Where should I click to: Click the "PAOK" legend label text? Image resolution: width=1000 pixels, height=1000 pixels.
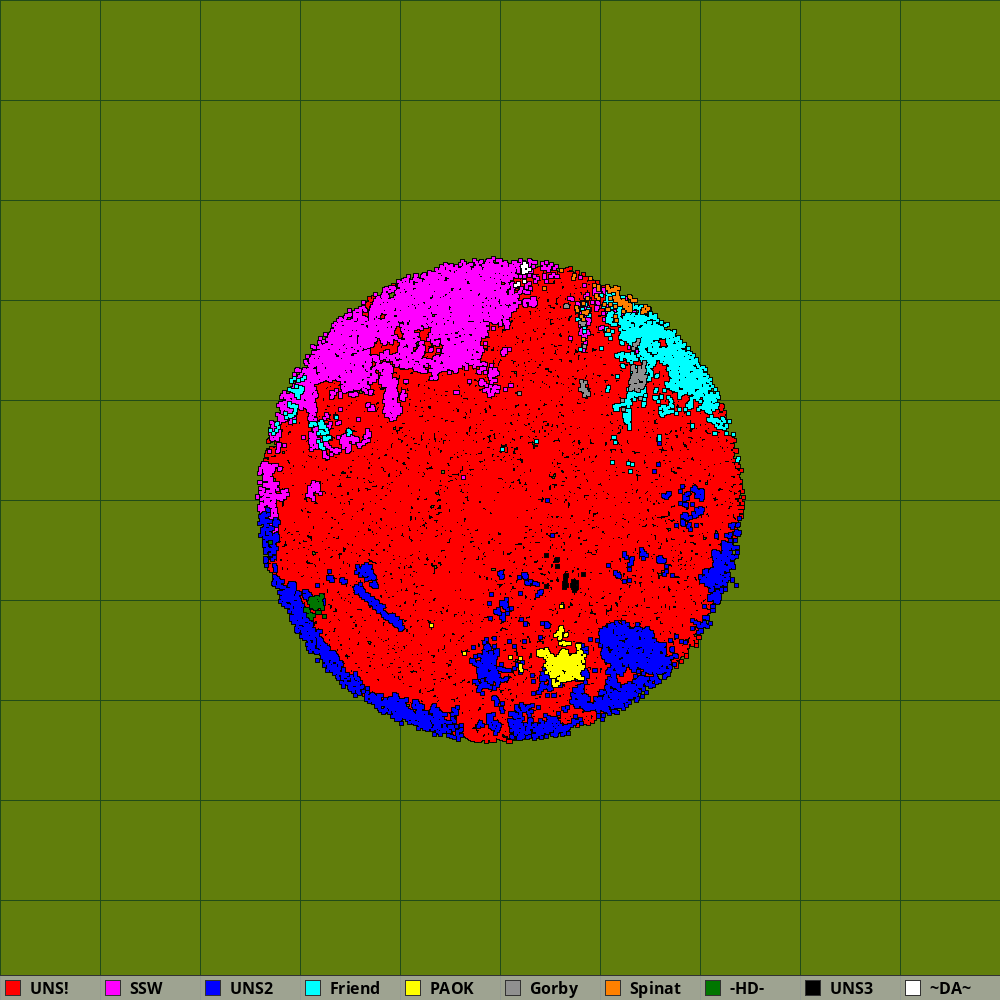[452, 988]
